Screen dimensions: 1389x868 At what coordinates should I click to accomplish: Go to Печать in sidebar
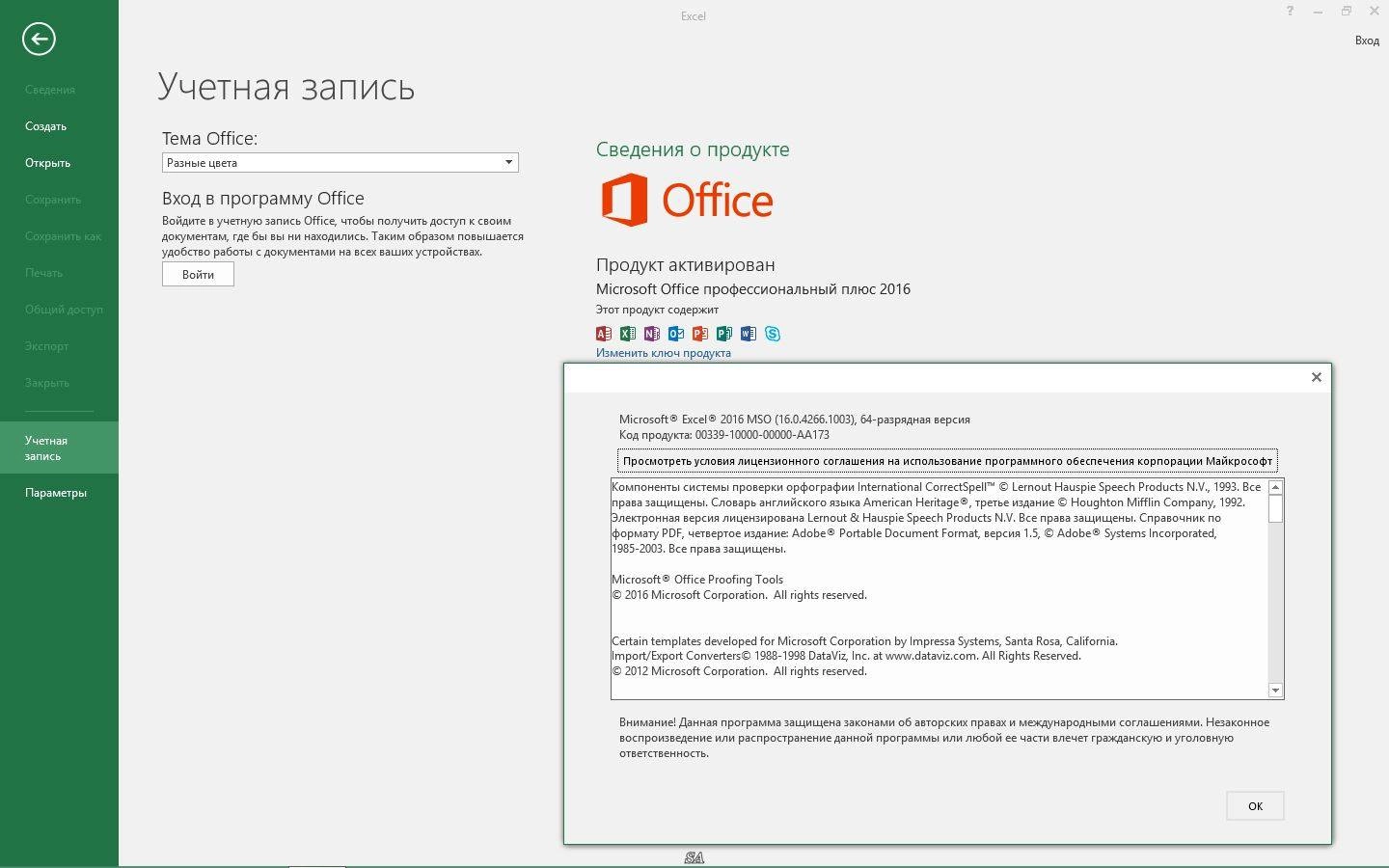(x=43, y=273)
